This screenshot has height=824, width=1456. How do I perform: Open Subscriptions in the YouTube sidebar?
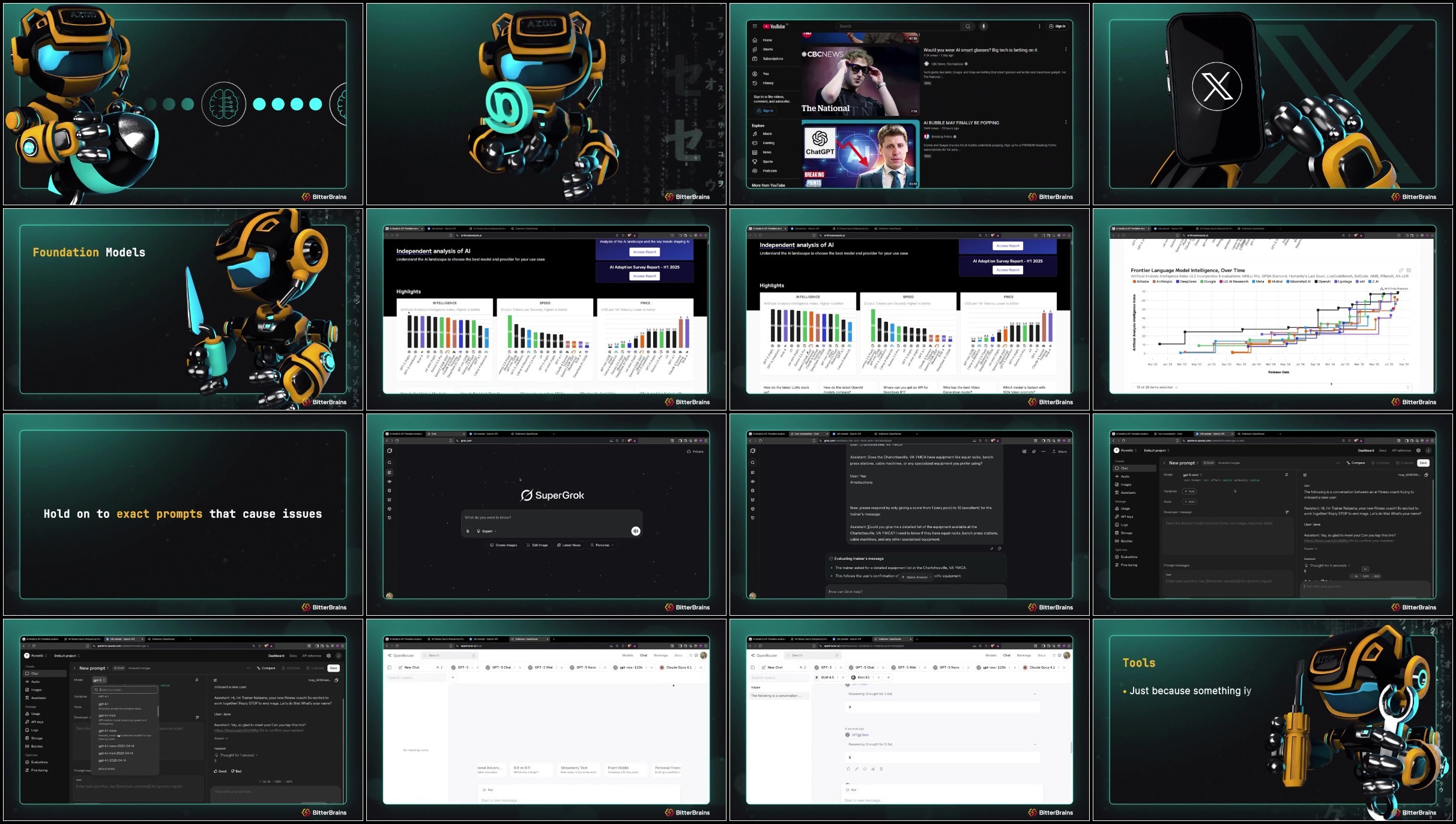pyautogui.click(x=768, y=59)
